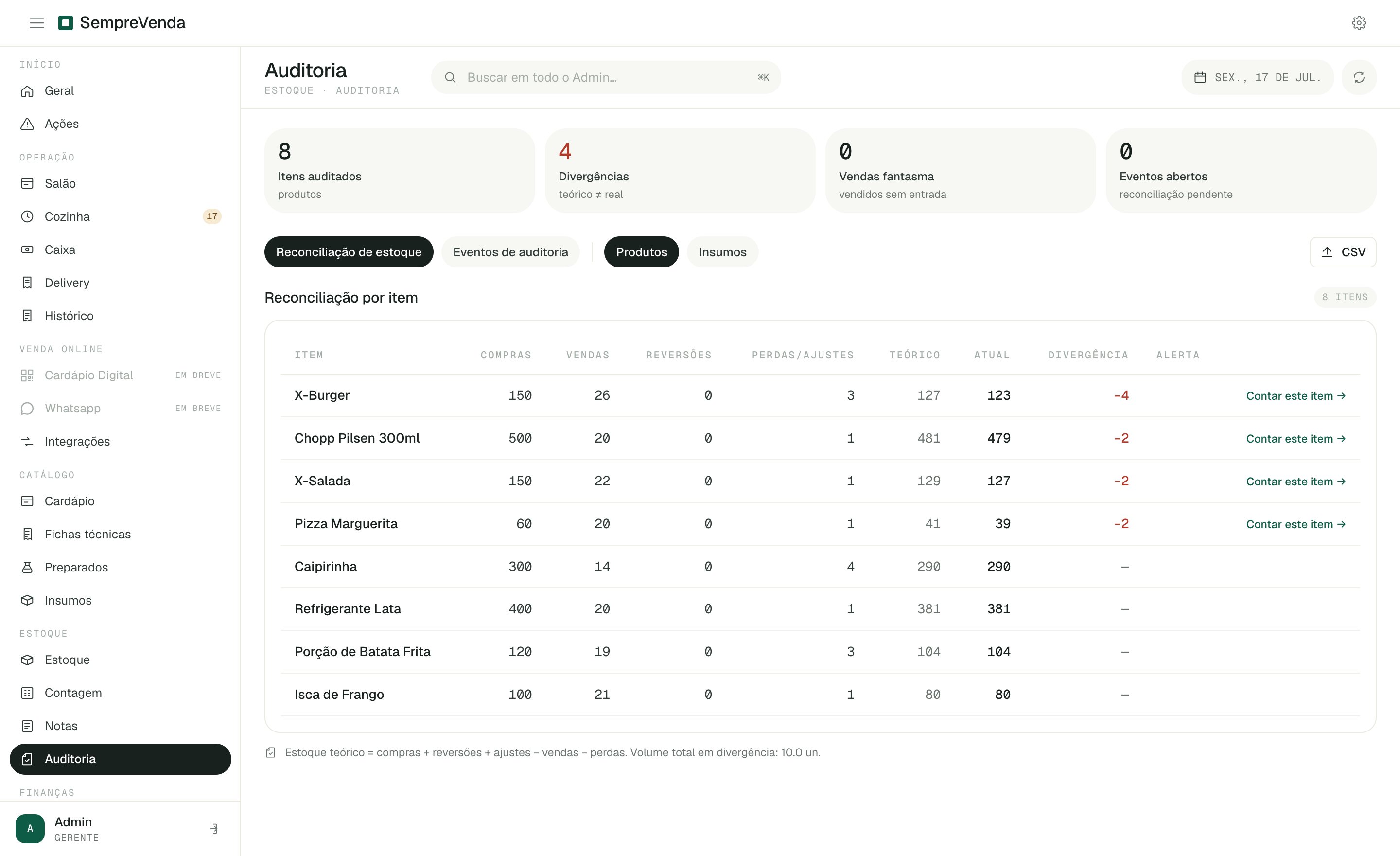Viewport: 1400px width, 856px height.
Task: Switch to Reconciliação de estoque tab
Action: click(348, 252)
